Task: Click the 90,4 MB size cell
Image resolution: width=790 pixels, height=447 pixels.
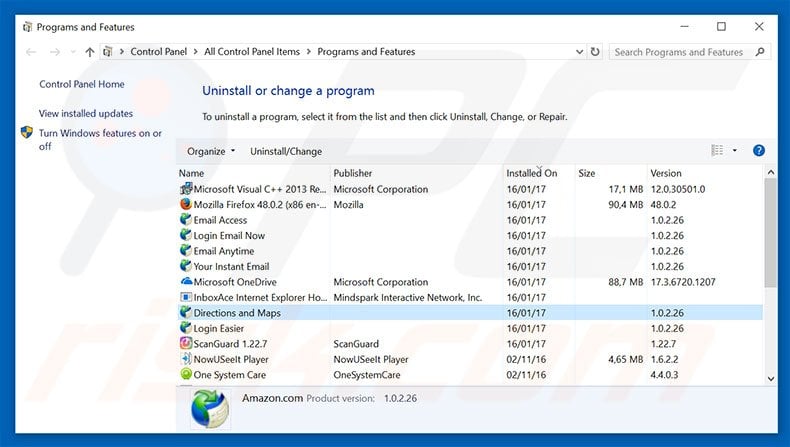Action: click(x=626, y=205)
